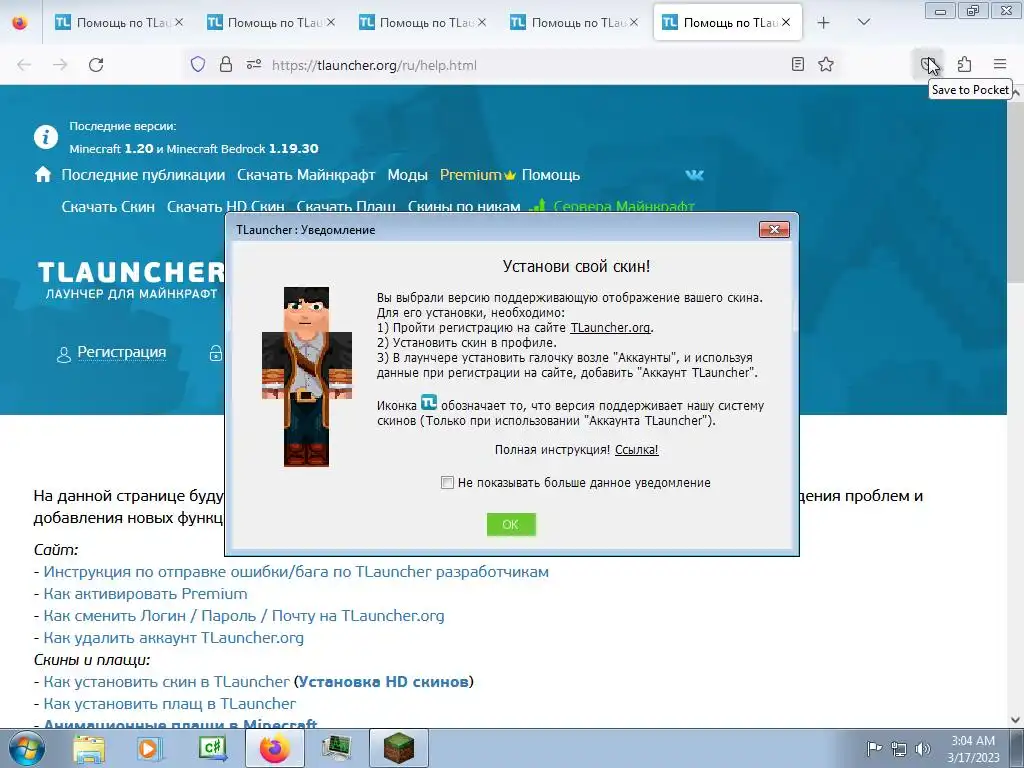Open the TLauncher.org link in dialog

(610, 327)
